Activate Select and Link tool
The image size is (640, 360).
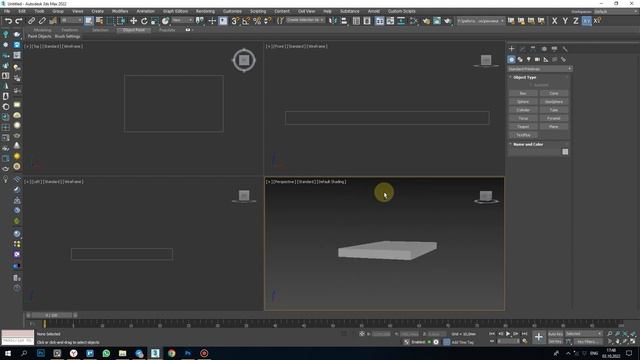(31, 21)
